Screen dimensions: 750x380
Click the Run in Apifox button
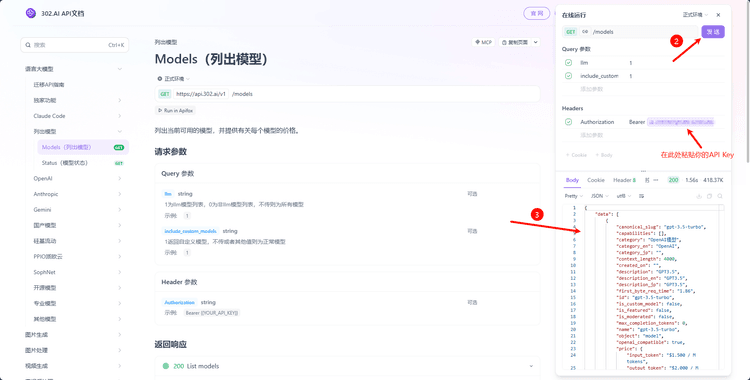pyautogui.click(x=175, y=110)
